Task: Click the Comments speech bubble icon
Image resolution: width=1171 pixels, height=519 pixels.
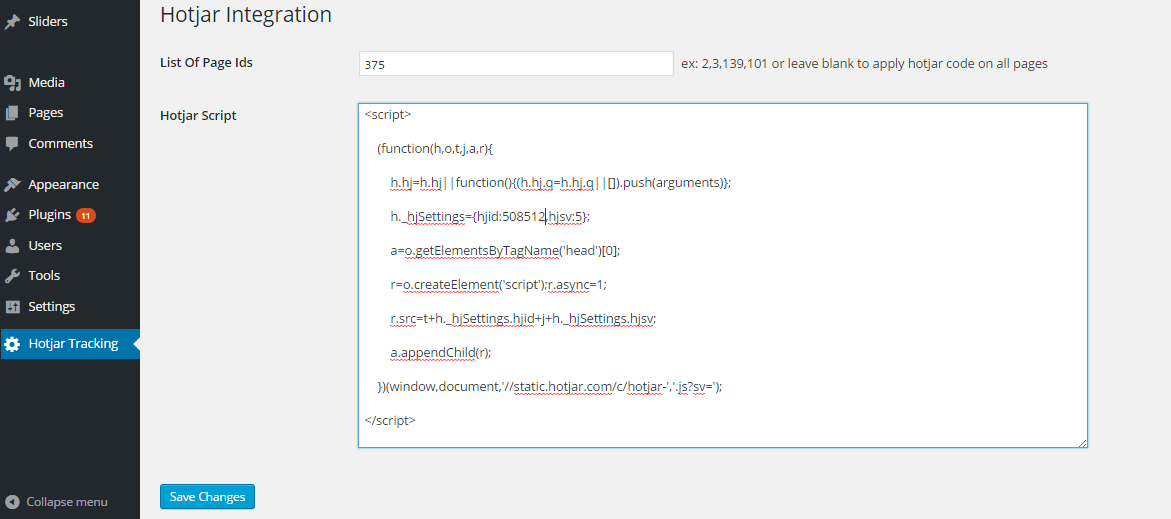Action: (12, 144)
